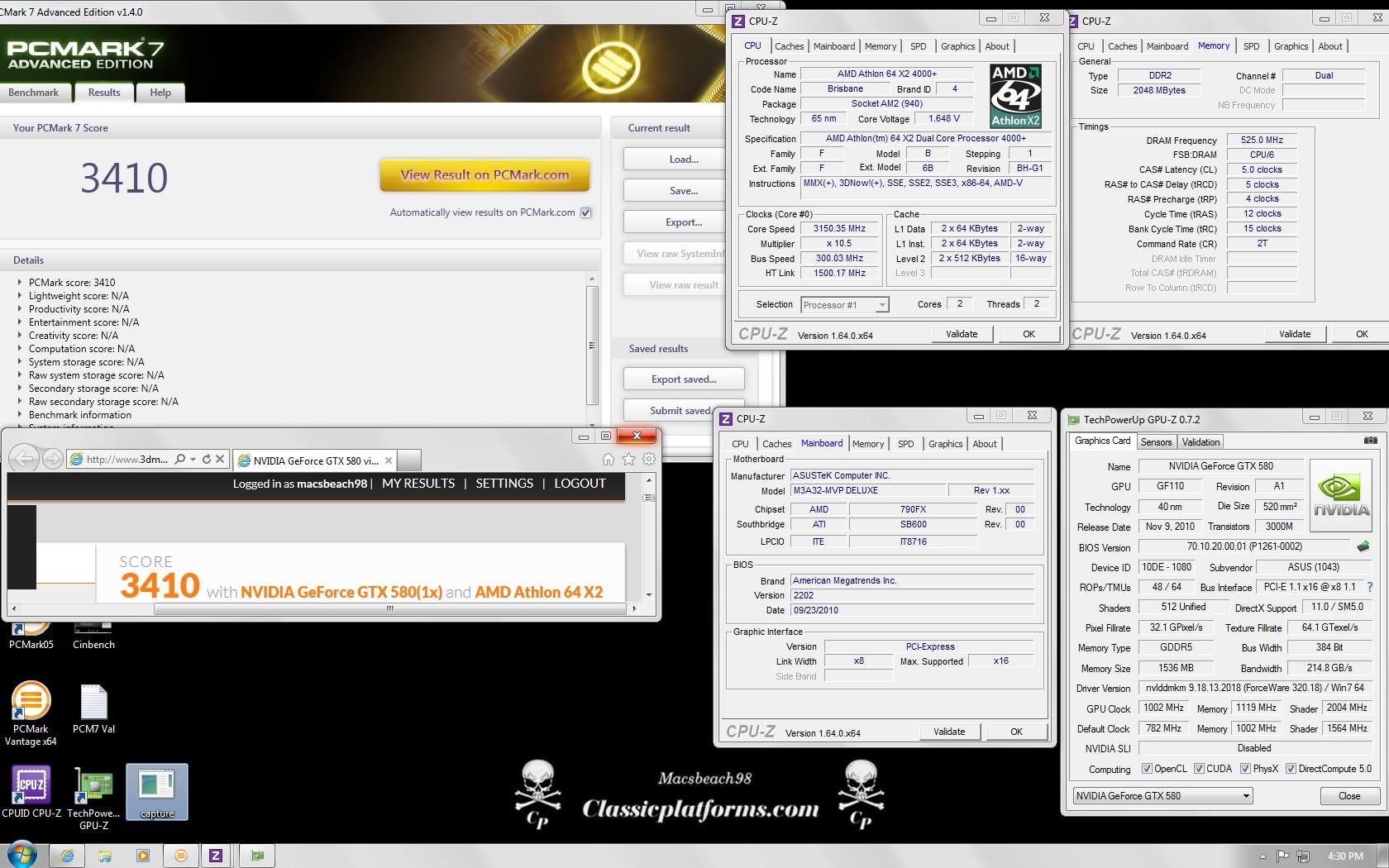Image resolution: width=1389 pixels, height=868 pixels.
Task: Select the capture desktop icon
Action: [157, 792]
